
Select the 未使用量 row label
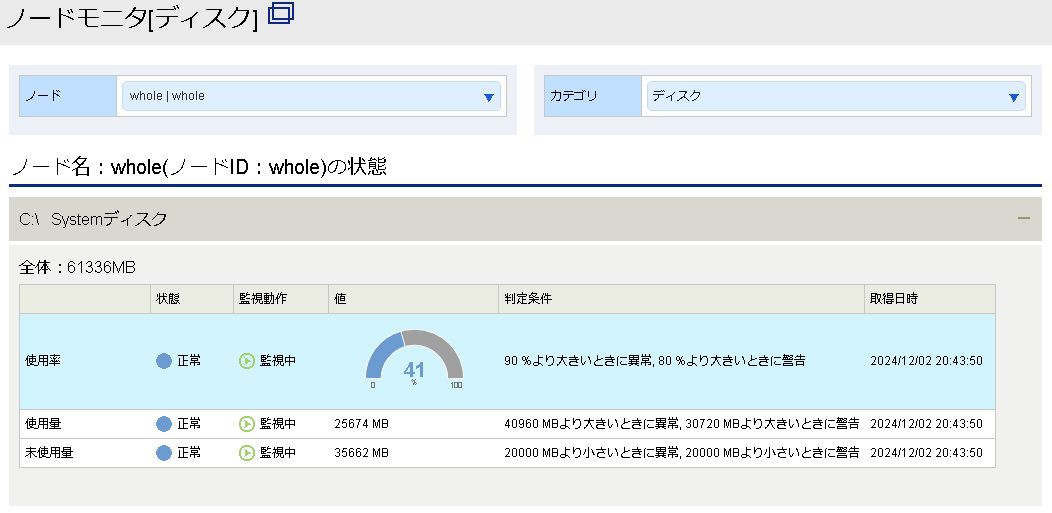coord(49,453)
